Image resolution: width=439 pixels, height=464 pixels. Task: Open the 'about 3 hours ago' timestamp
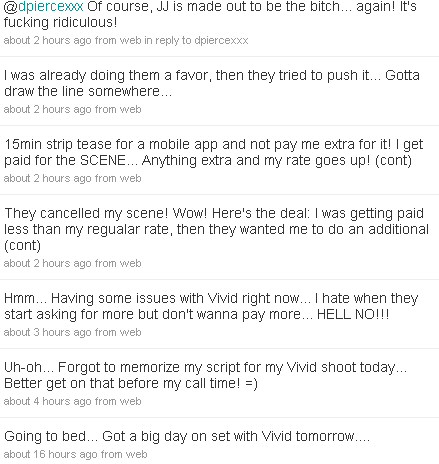47,332
